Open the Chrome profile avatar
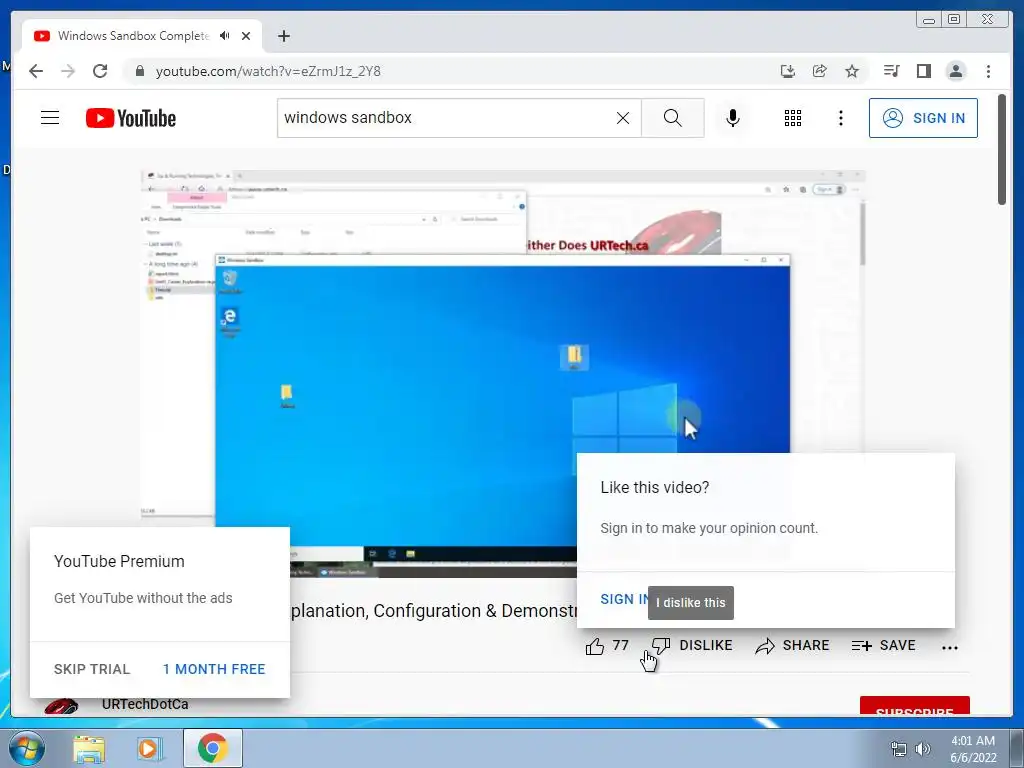 point(955,71)
